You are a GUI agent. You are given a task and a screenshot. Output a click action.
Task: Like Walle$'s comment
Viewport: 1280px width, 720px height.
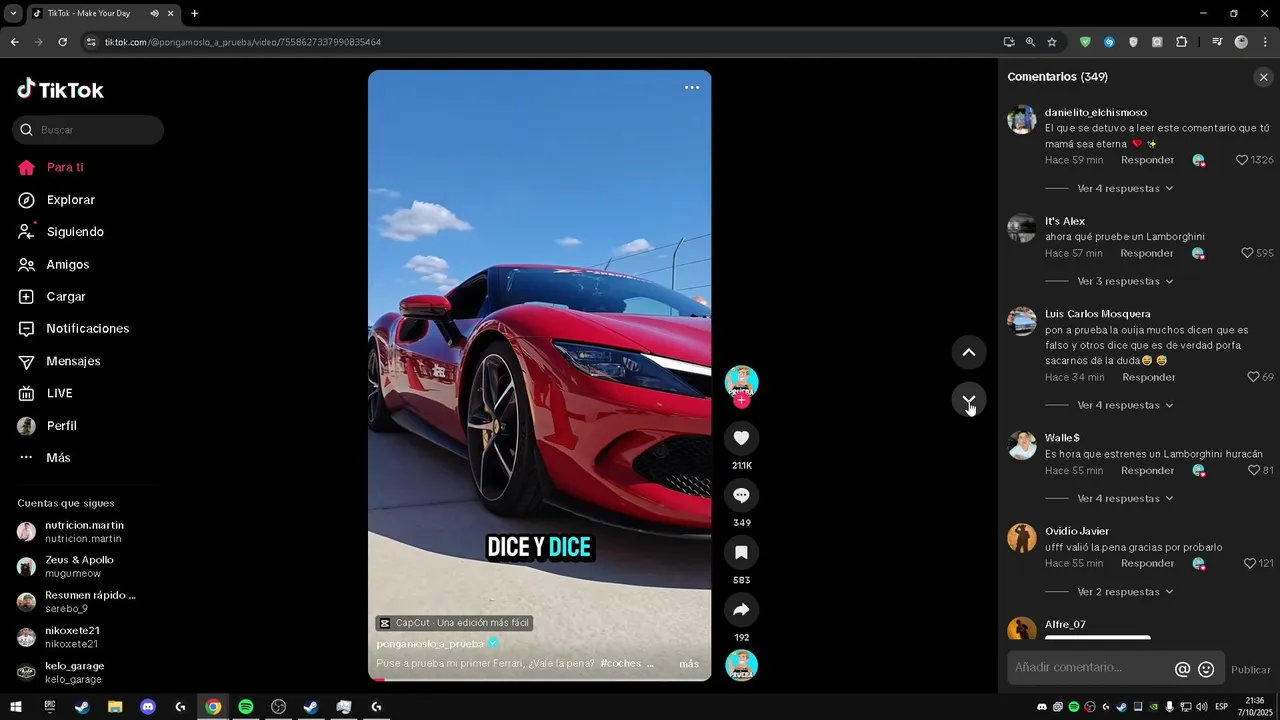1253,470
